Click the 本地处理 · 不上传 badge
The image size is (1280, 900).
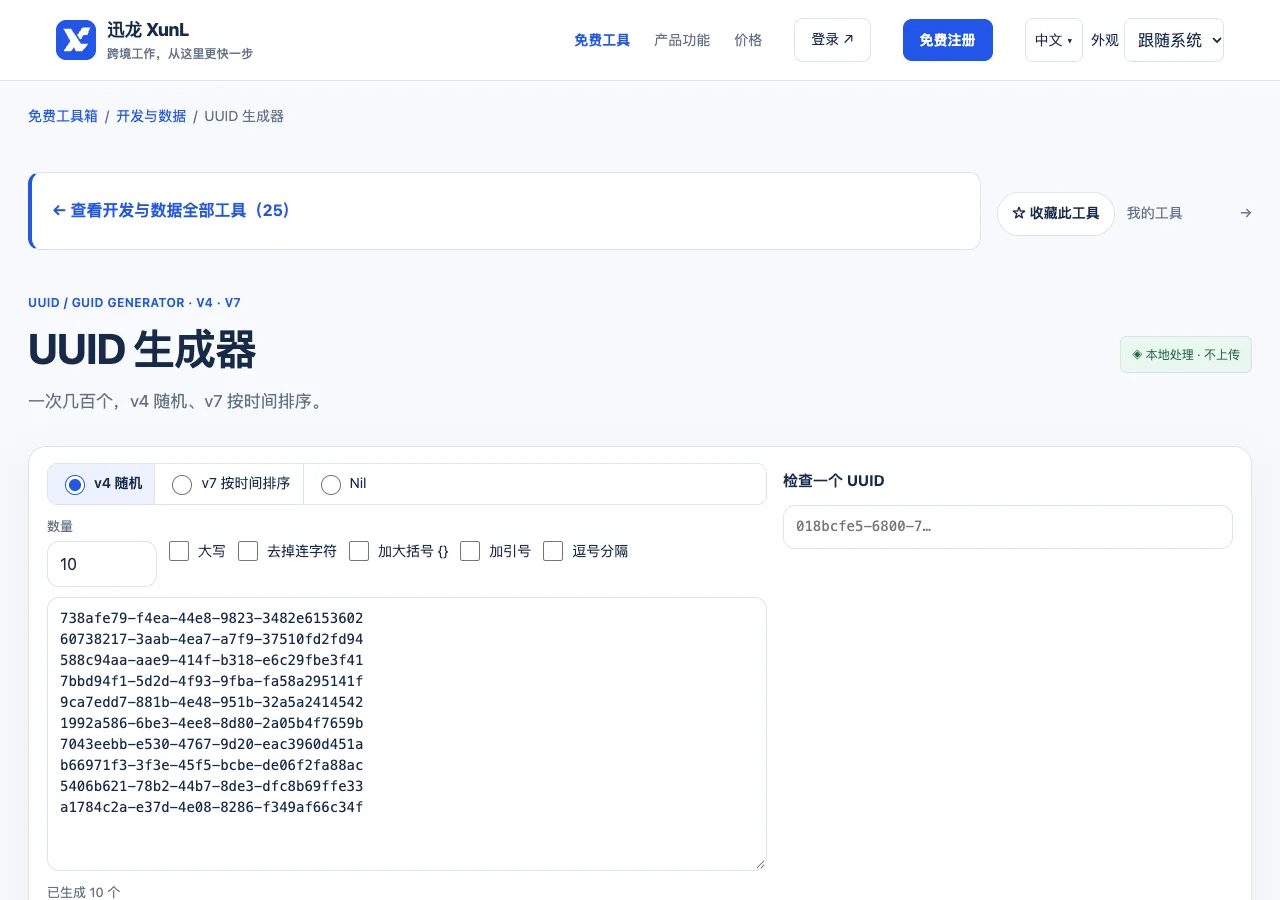[x=1186, y=355]
